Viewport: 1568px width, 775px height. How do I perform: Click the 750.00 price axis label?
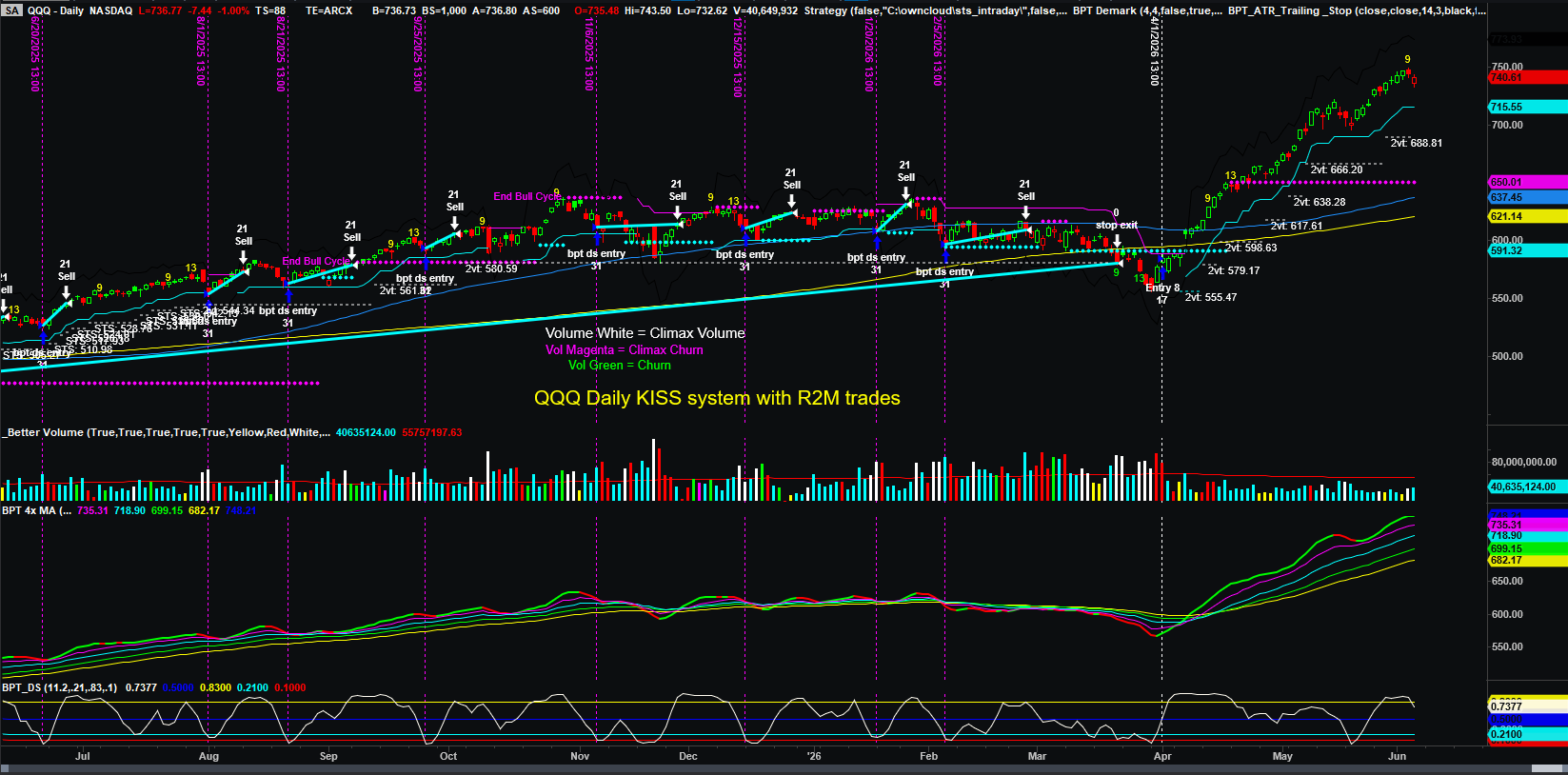coord(1507,68)
